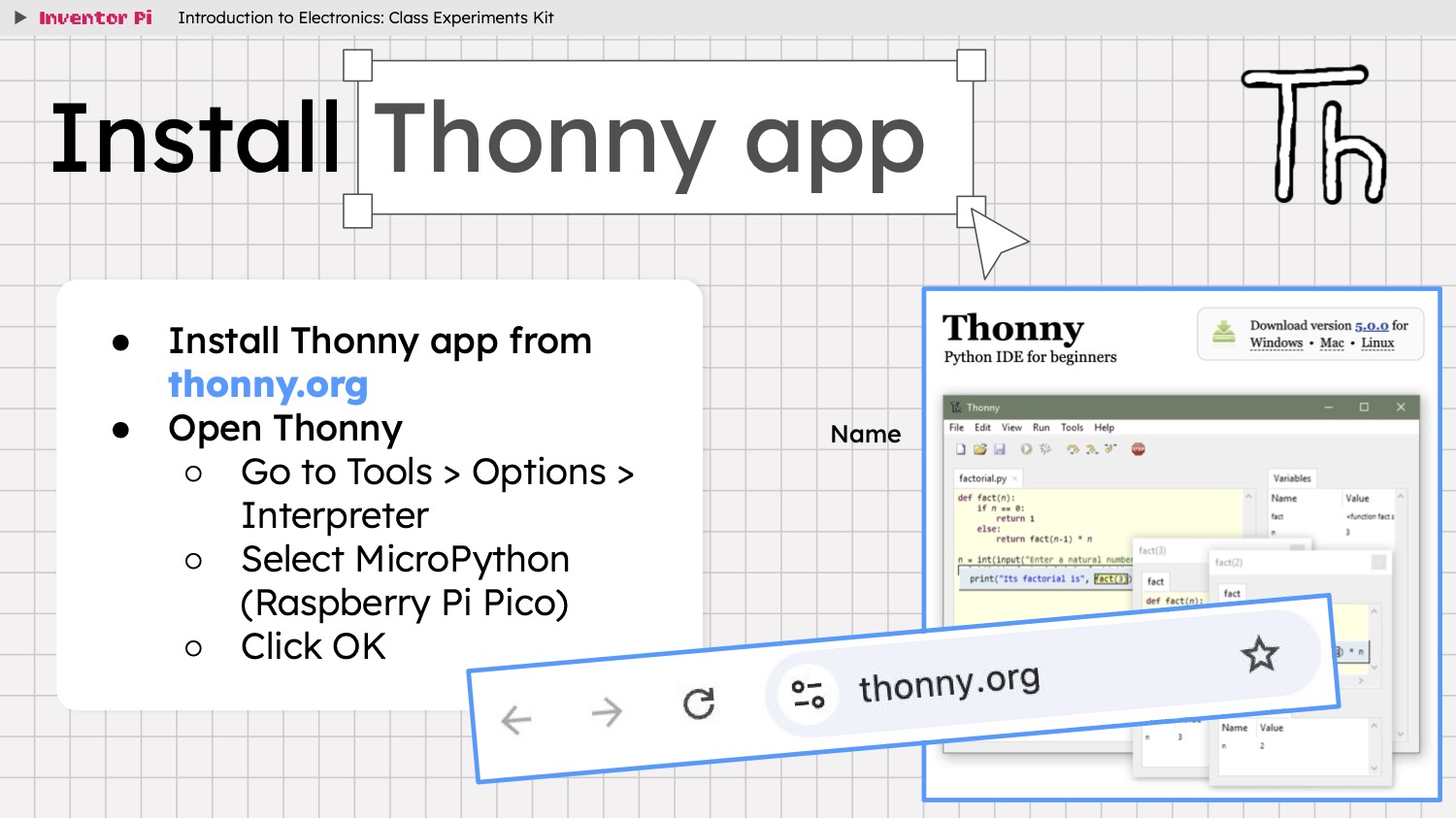
Task: Click the green download icon on Thonny page
Action: click(1224, 332)
